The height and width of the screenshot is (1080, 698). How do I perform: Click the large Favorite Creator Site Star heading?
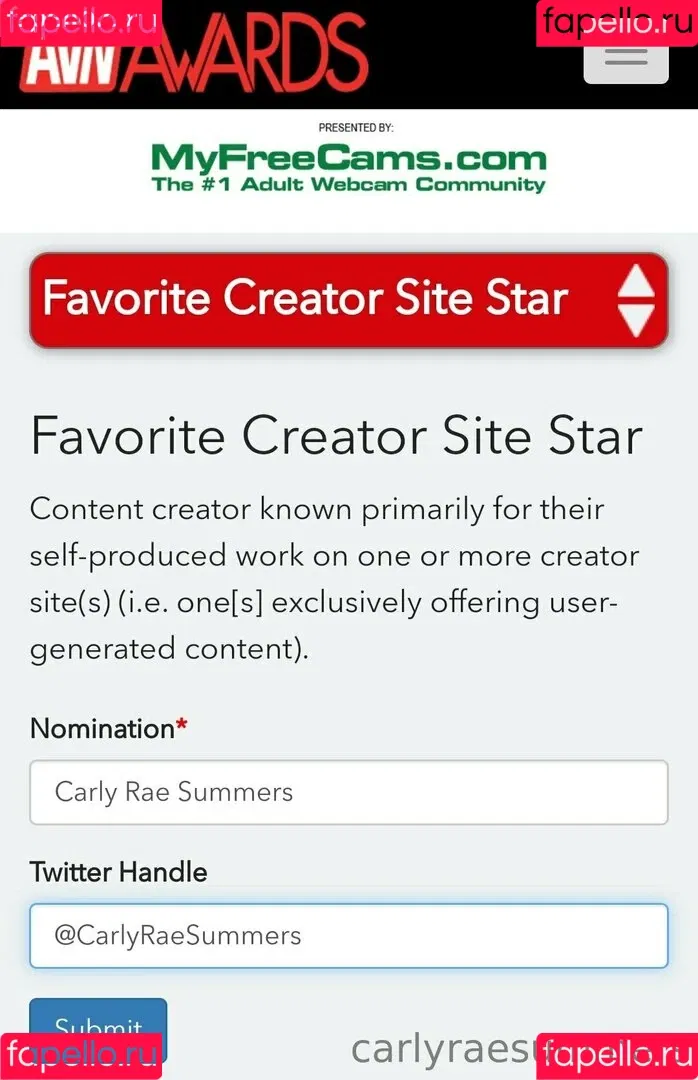(336, 436)
